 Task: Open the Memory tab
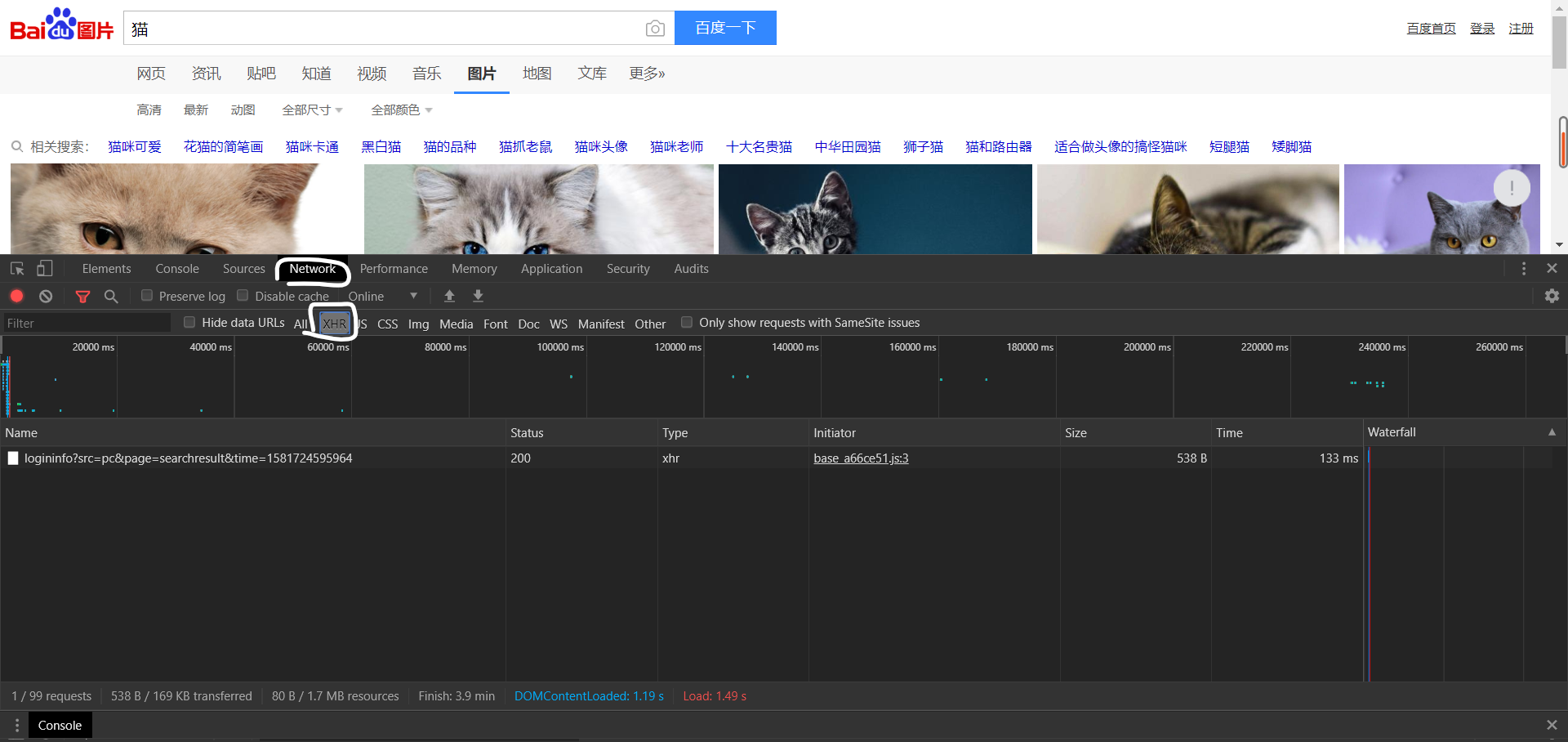(x=474, y=268)
